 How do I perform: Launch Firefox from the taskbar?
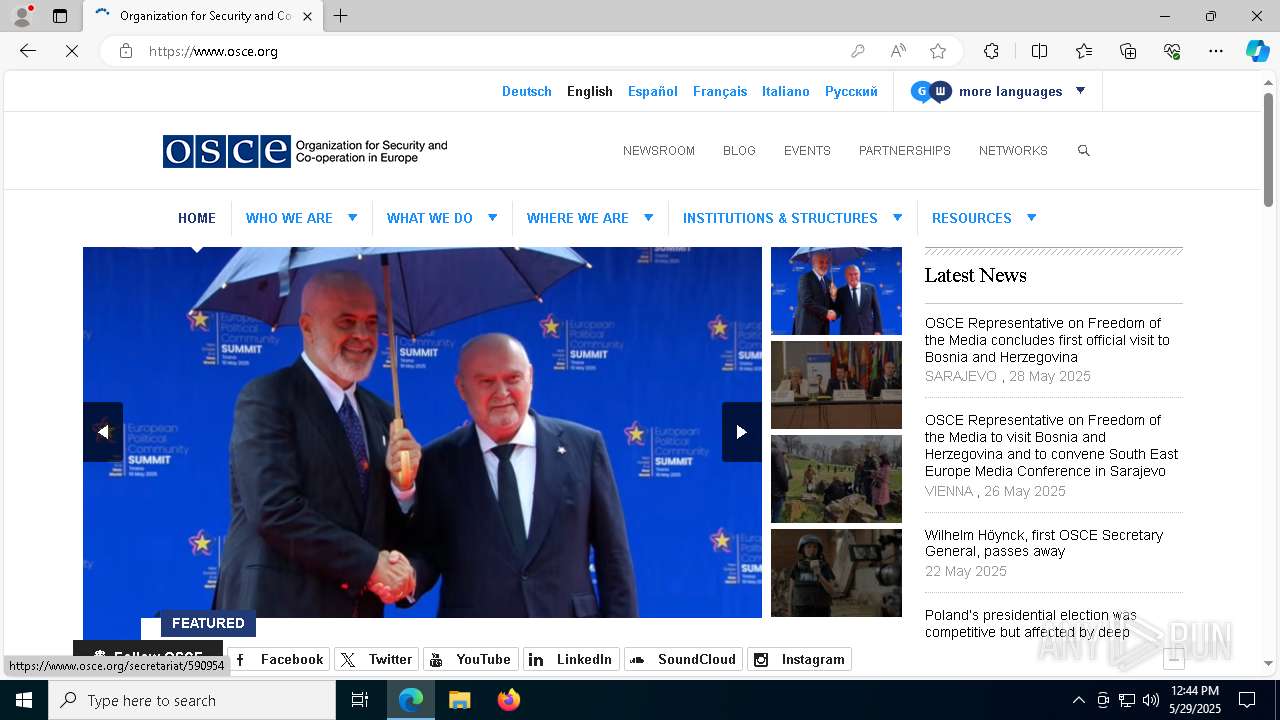[x=508, y=700]
